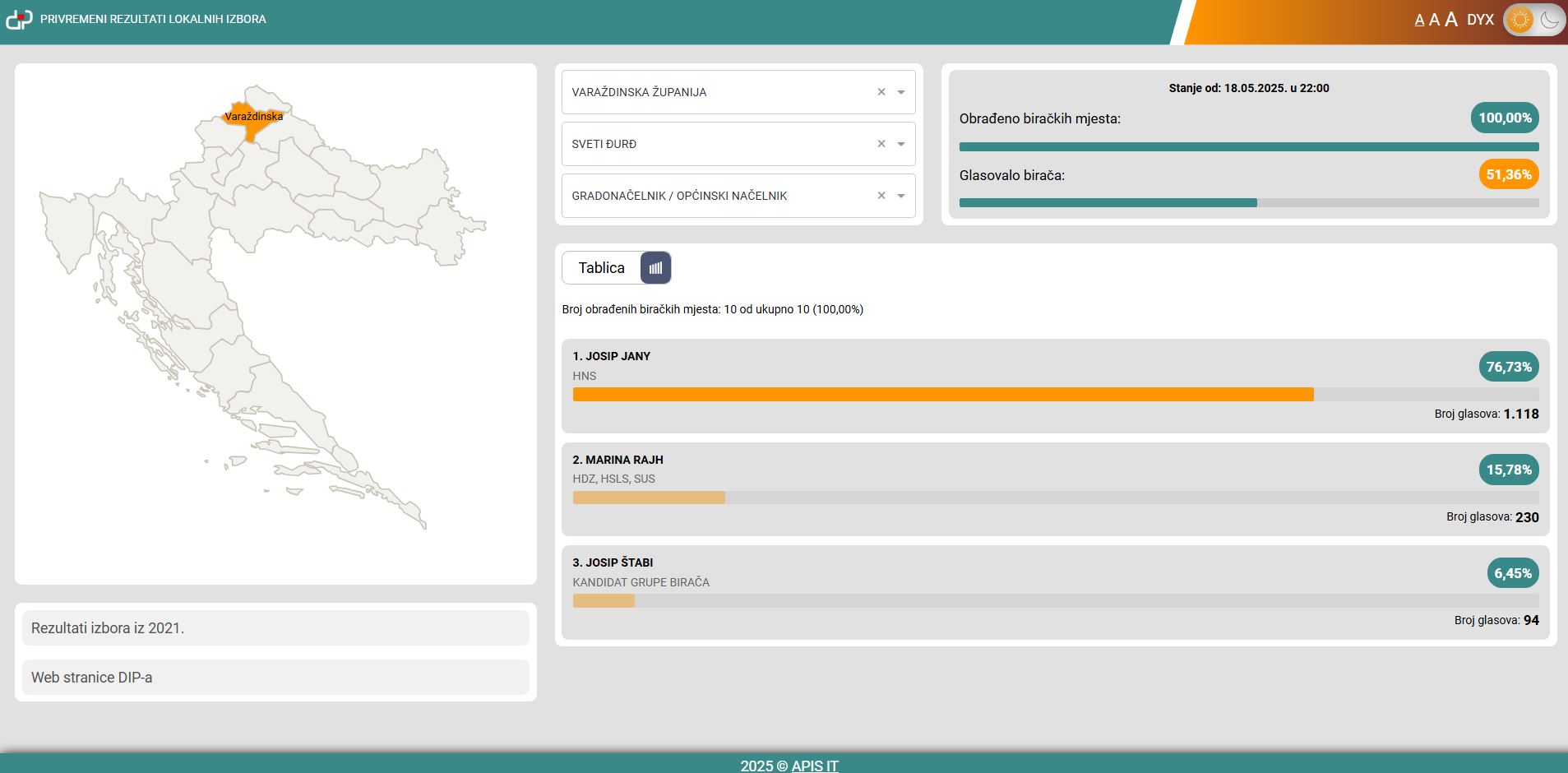This screenshot has height=773, width=1568.
Task: Clear the Sveti Đurđ selection
Action: click(881, 144)
